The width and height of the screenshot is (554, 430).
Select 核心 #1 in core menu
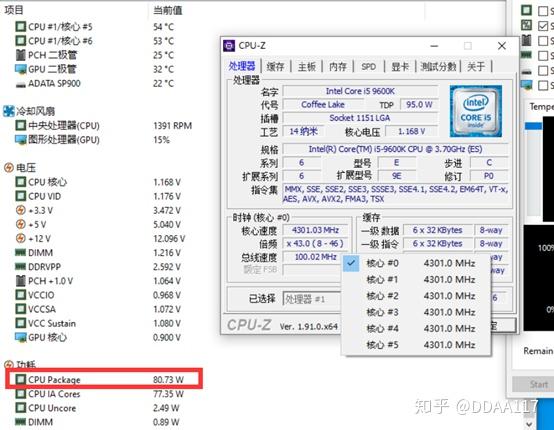click(416, 279)
